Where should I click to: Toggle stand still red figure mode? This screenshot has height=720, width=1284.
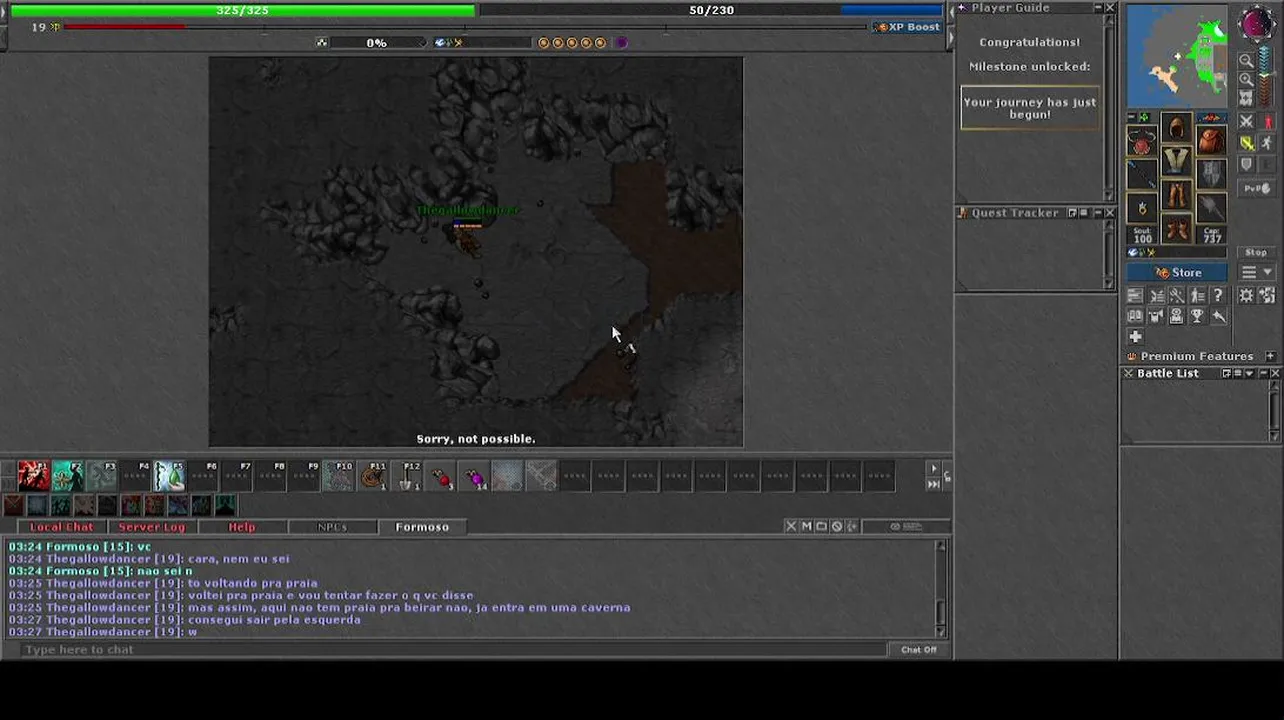[1267, 121]
